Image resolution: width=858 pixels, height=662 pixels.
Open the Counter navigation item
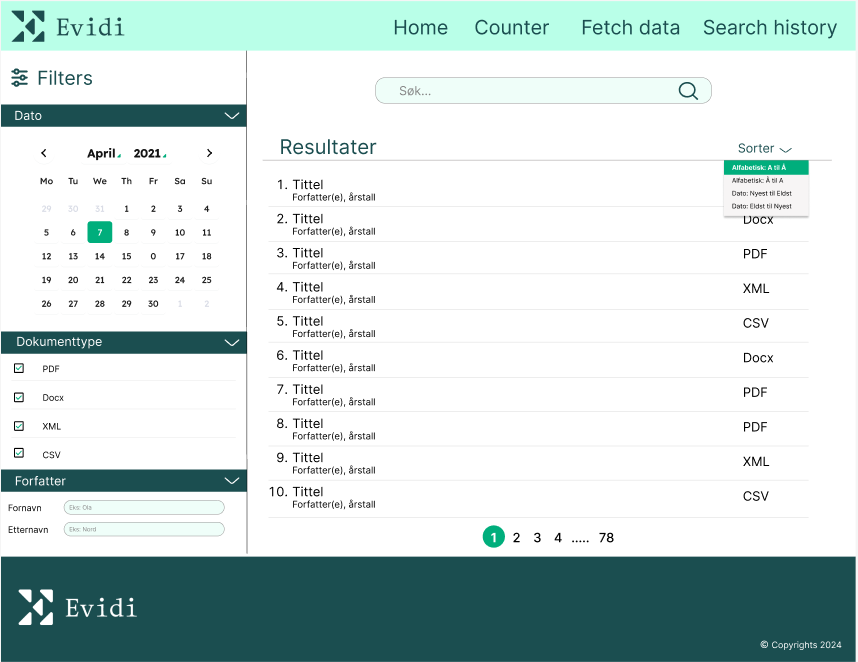click(x=512, y=27)
